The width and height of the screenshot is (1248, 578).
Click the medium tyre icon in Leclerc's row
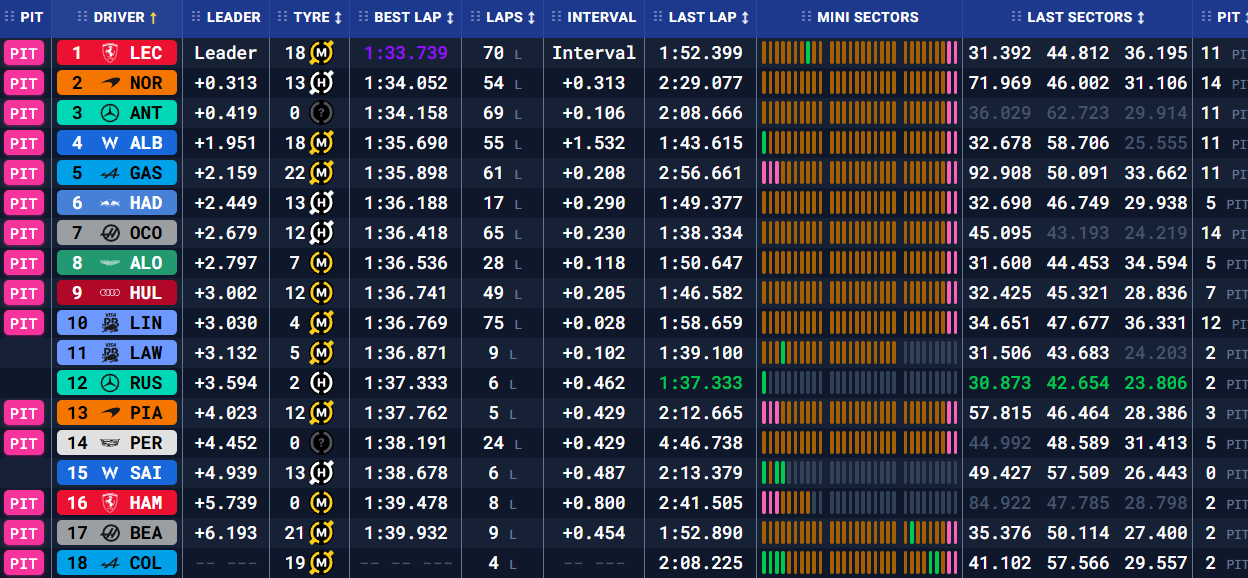(x=321, y=53)
